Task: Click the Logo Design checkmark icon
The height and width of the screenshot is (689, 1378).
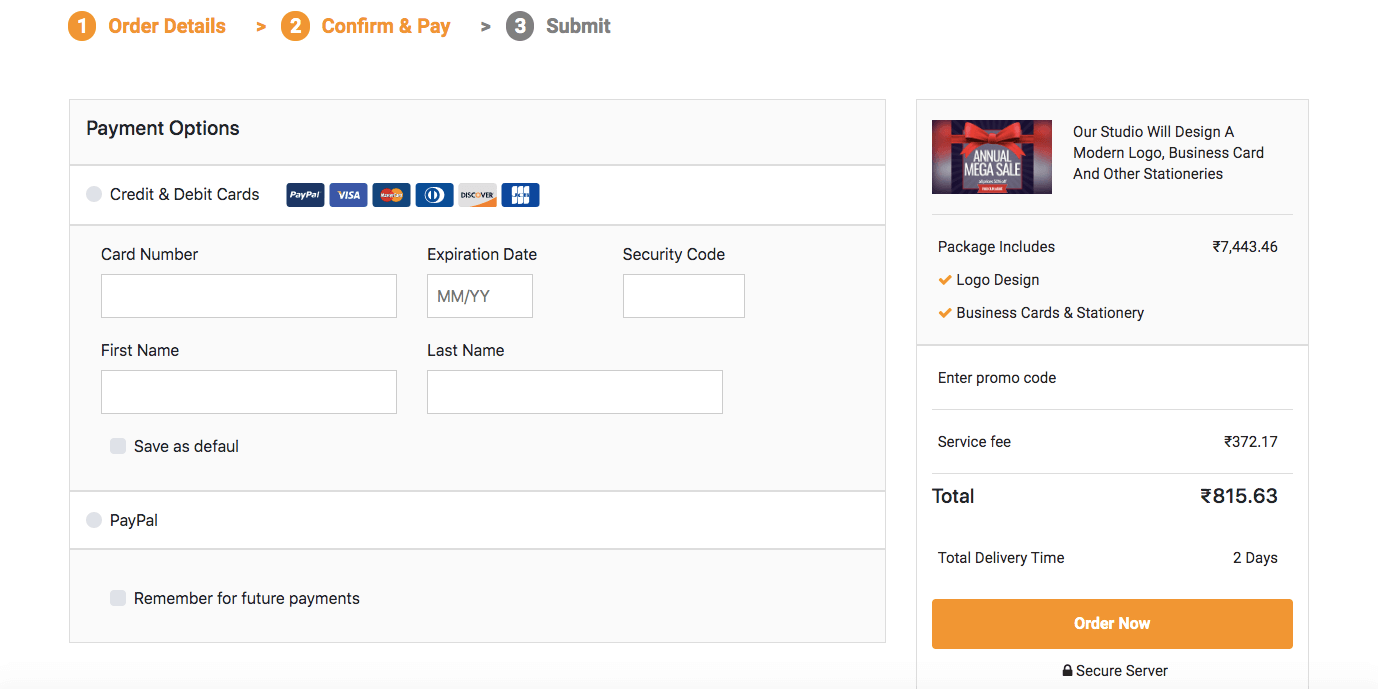Action: click(x=945, y=280)
